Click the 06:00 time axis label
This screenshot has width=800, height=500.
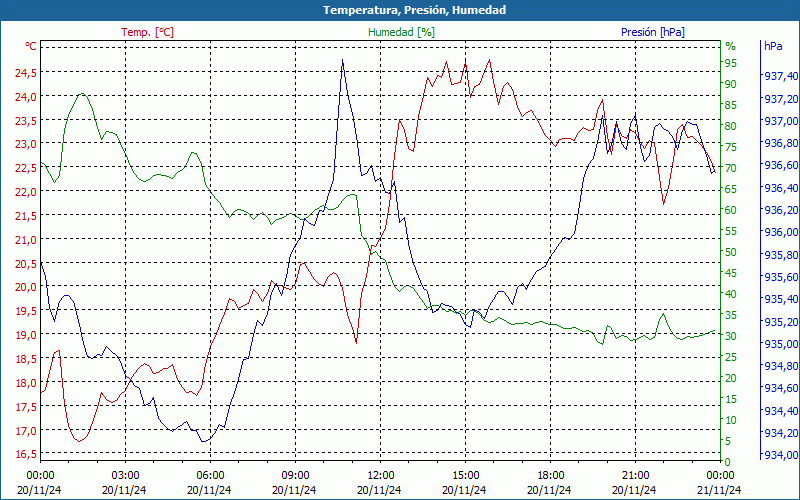(210, 474)
